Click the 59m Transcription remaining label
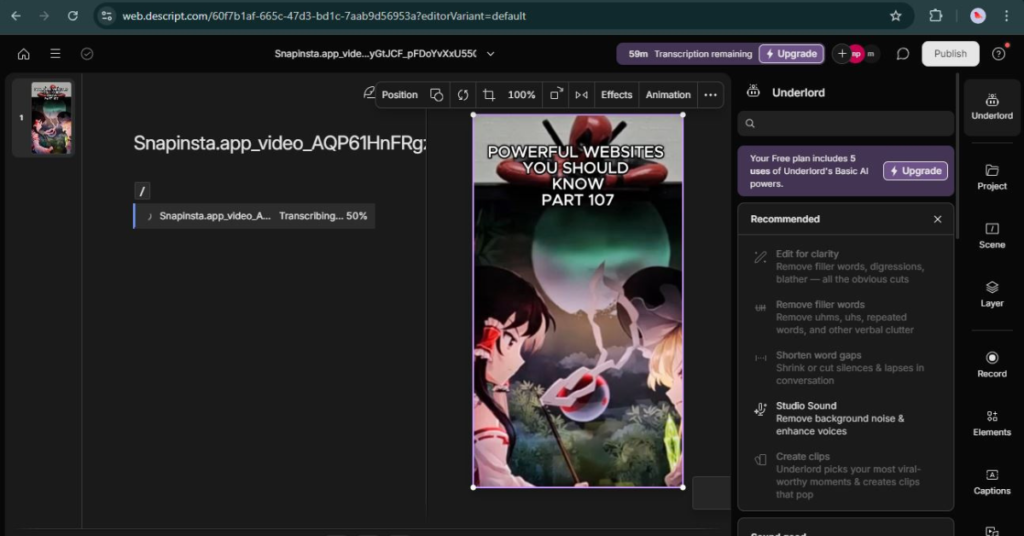 [690, 54]
